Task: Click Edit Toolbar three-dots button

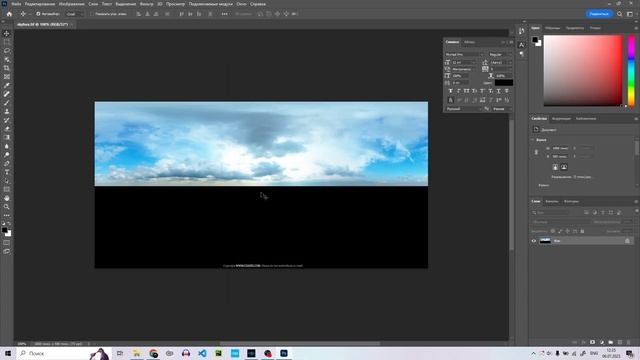Action: [7, 216]
